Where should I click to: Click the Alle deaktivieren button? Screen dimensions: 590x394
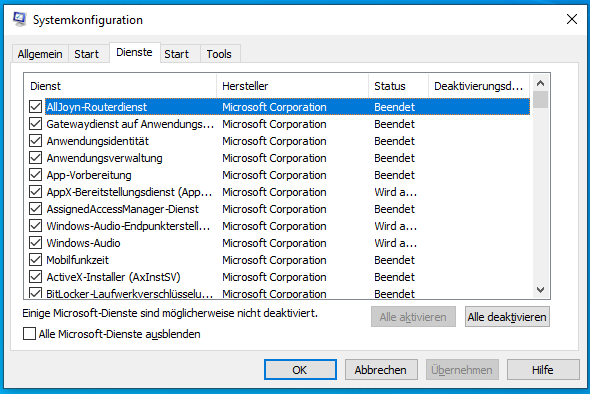[x=507, y=317]
